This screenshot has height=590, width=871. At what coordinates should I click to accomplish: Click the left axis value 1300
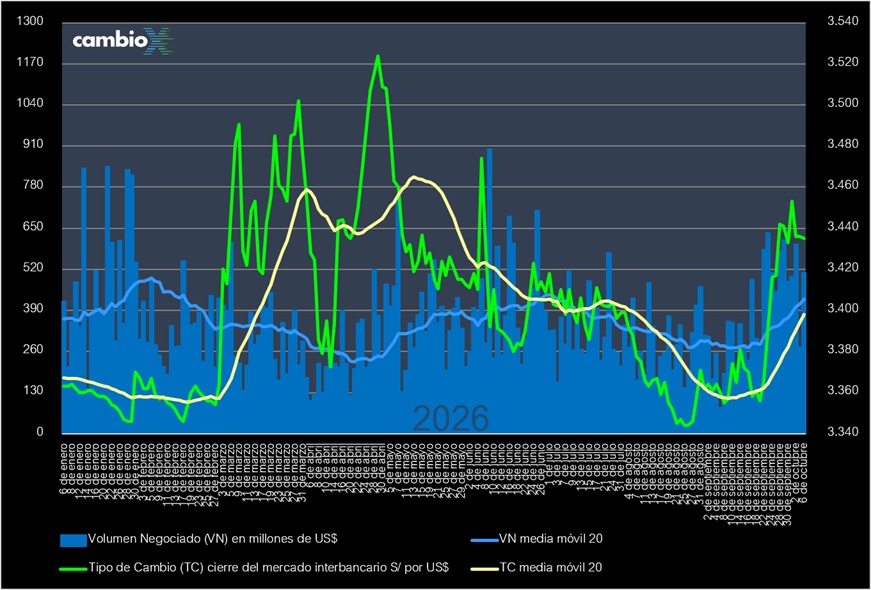tap(31, 22)
